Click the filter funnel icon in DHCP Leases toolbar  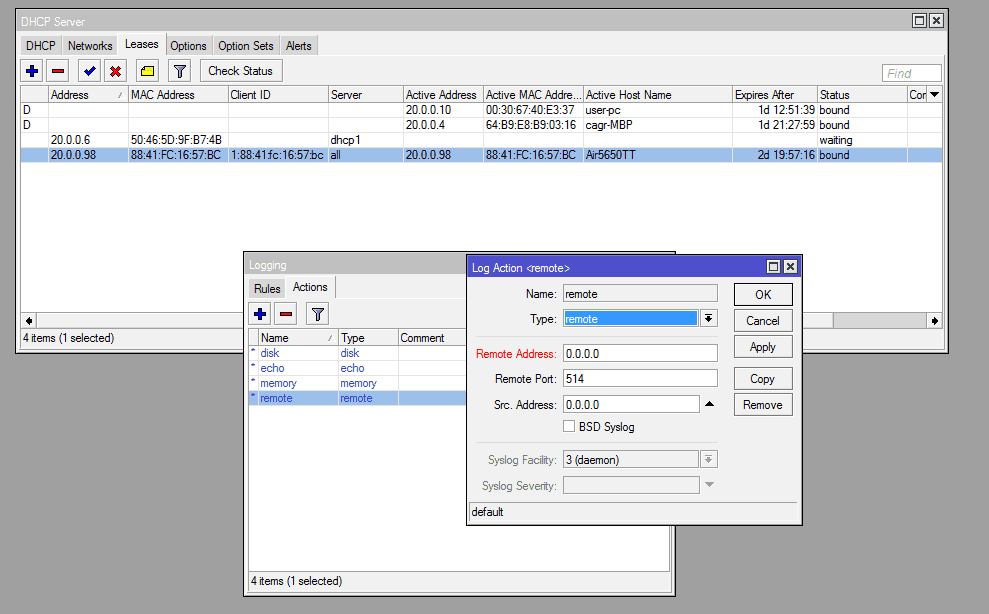(179, 71)
